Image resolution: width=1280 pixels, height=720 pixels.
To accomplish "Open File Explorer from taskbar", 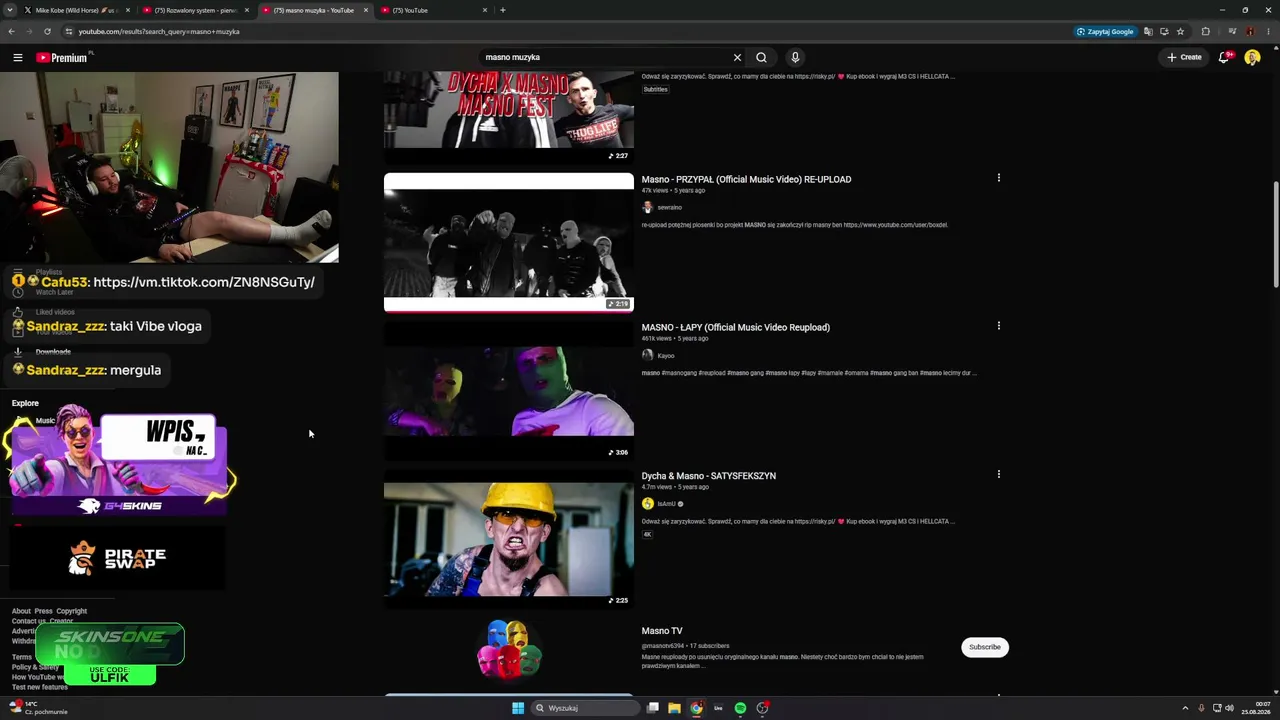I will tap(674, 708).
